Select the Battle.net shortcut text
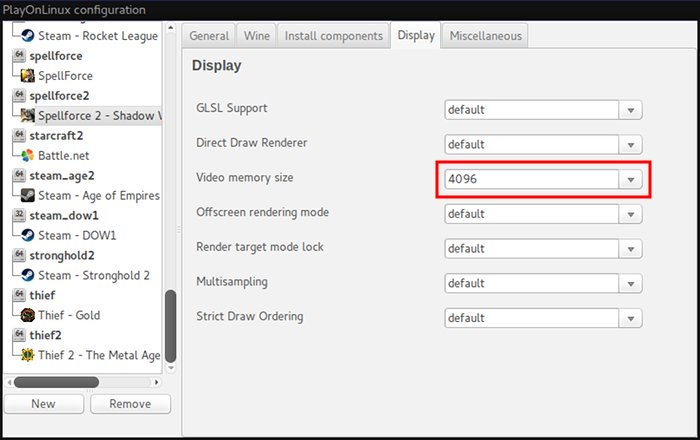 coord(64,155)
